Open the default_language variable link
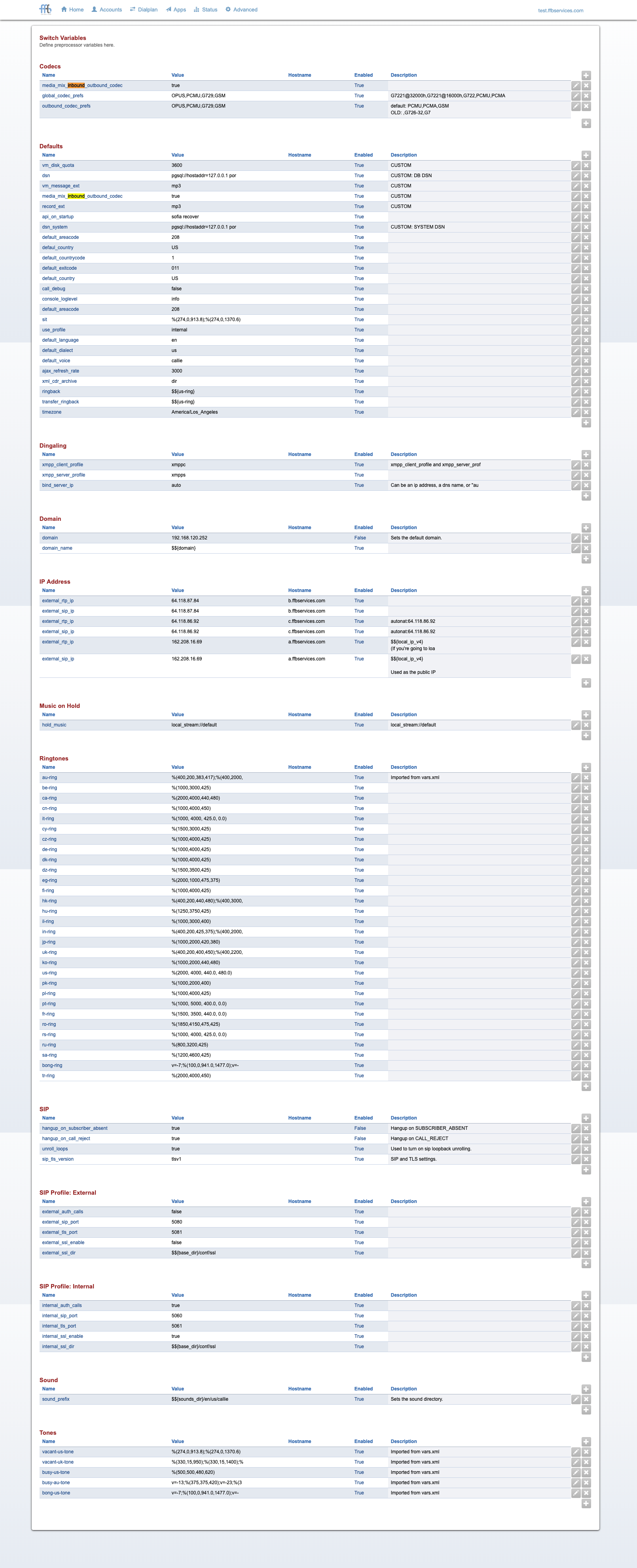 point(60,340)
